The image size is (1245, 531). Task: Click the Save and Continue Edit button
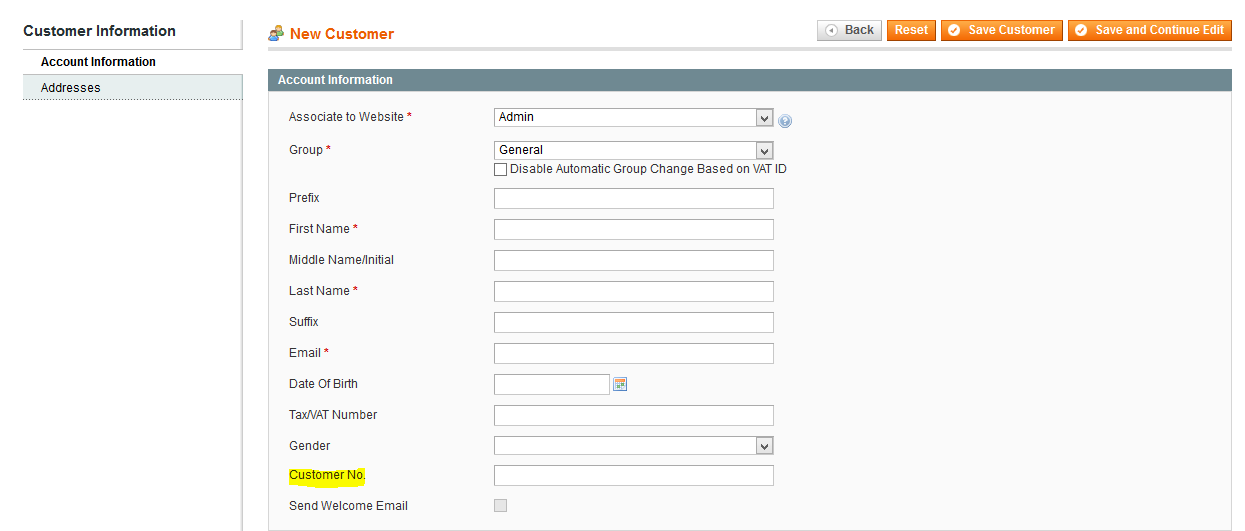pyautogui.click(x=1149, y=30)
